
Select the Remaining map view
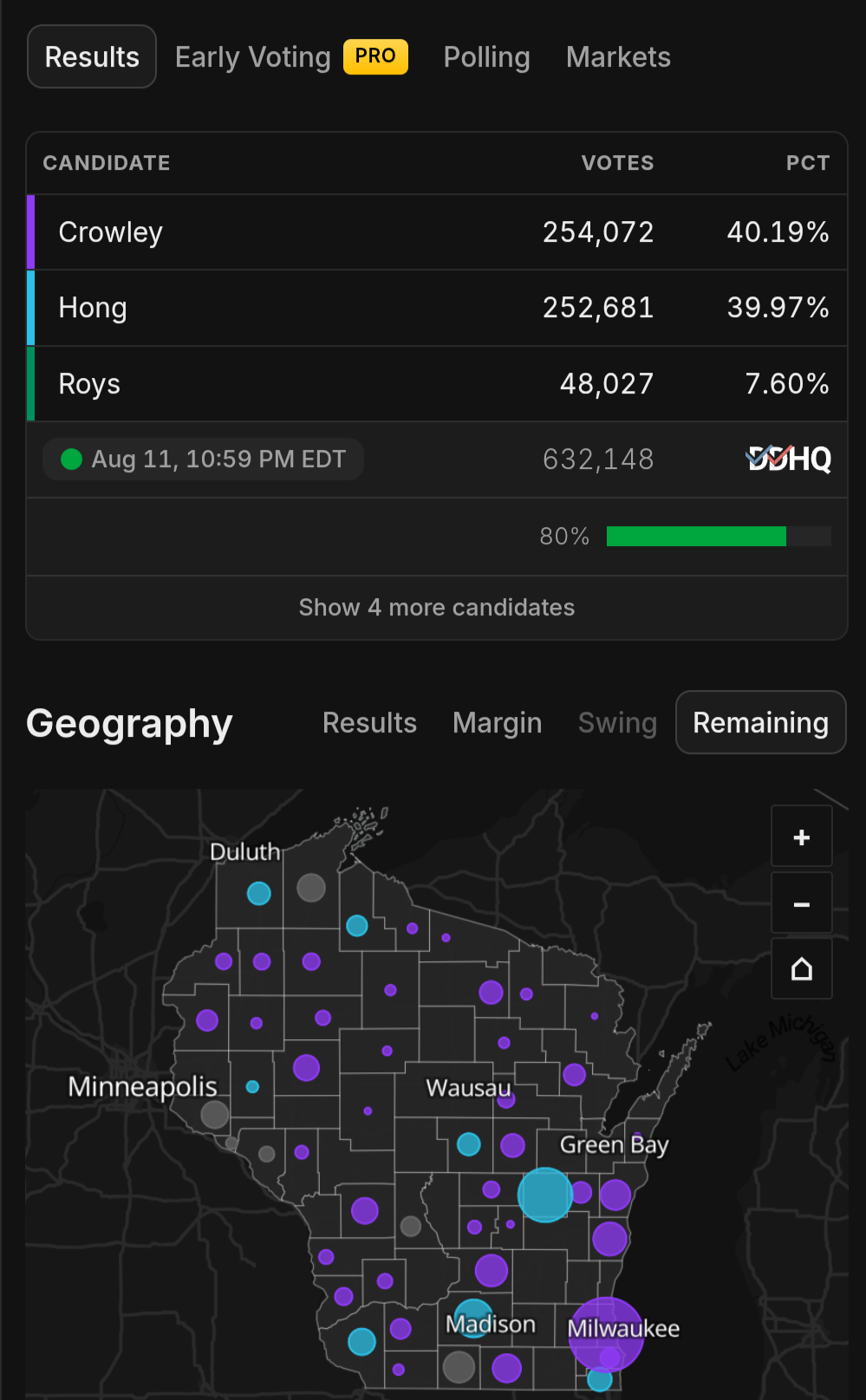coord(760,723)
